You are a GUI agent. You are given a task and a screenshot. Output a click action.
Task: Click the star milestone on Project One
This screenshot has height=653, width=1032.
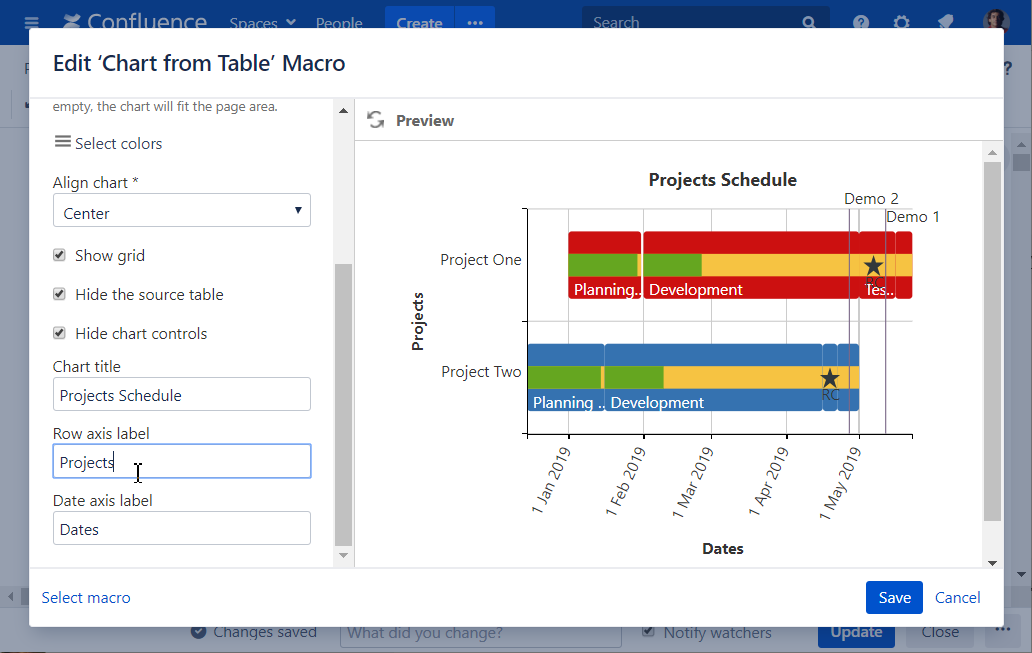pos(873,266)
